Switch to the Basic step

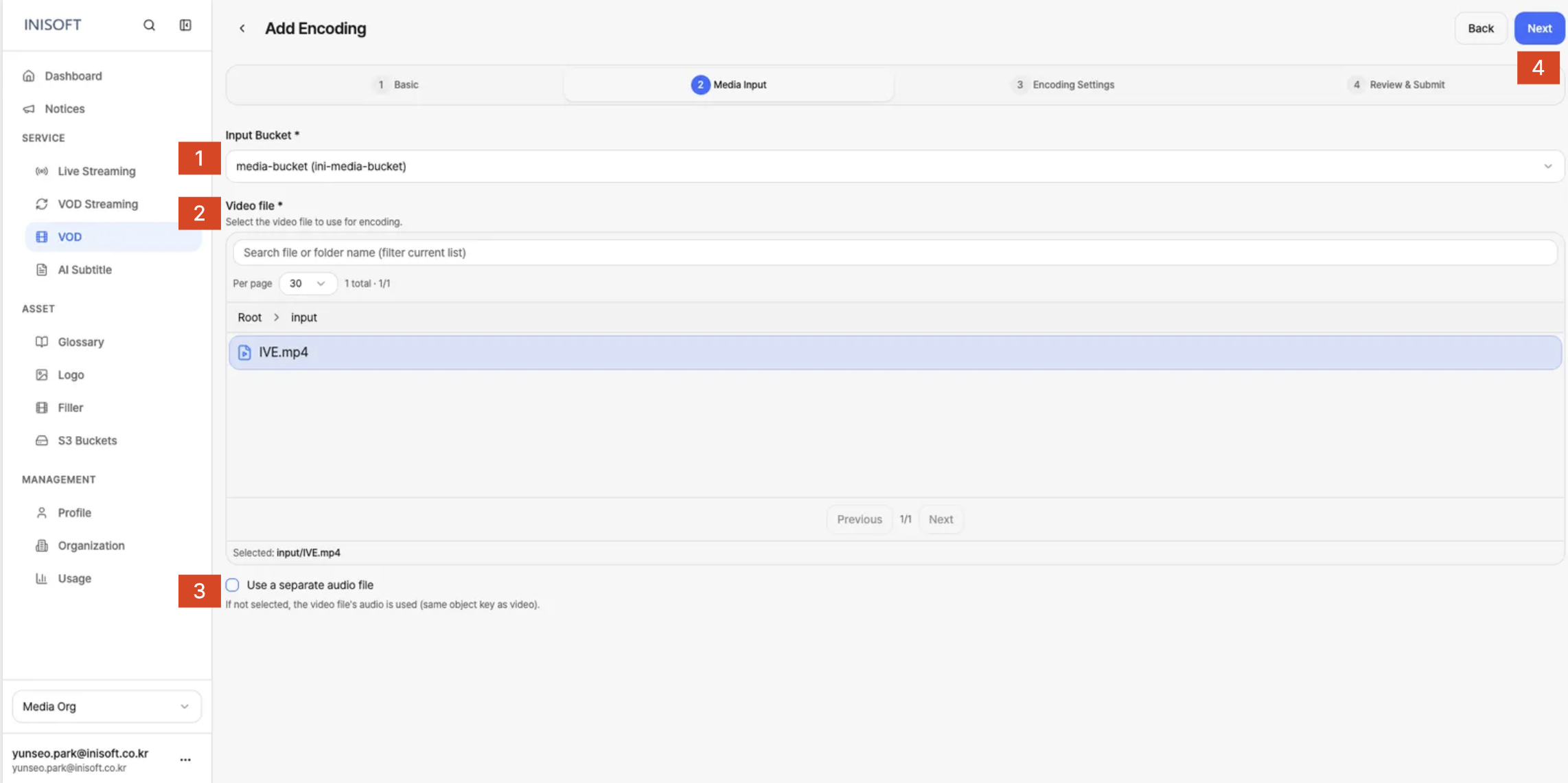(x=397, y=85)
